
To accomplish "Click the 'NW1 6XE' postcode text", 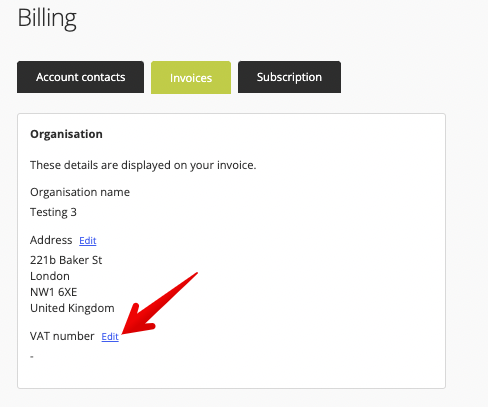I will (x=54, y=292).
